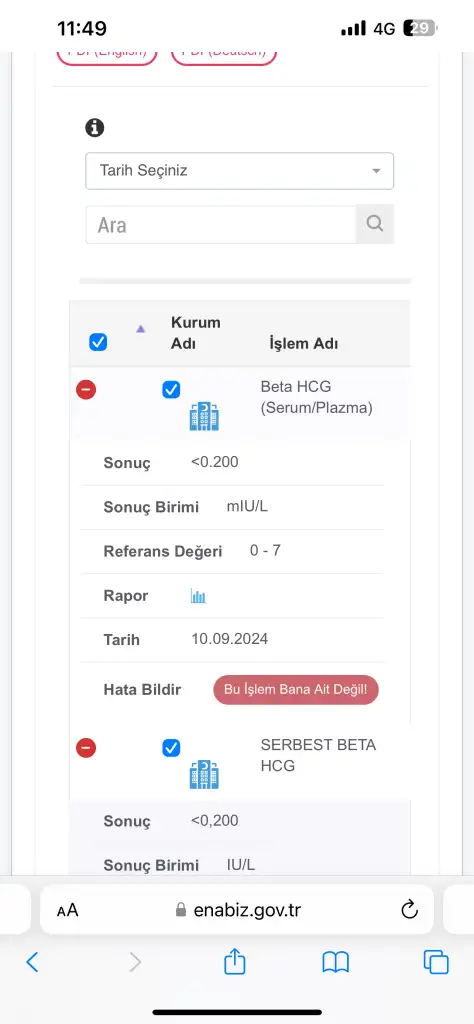Open the Beta HCG report chart icon
Image resolution: width=474 pixels, height=1024 pixels.
198,596
